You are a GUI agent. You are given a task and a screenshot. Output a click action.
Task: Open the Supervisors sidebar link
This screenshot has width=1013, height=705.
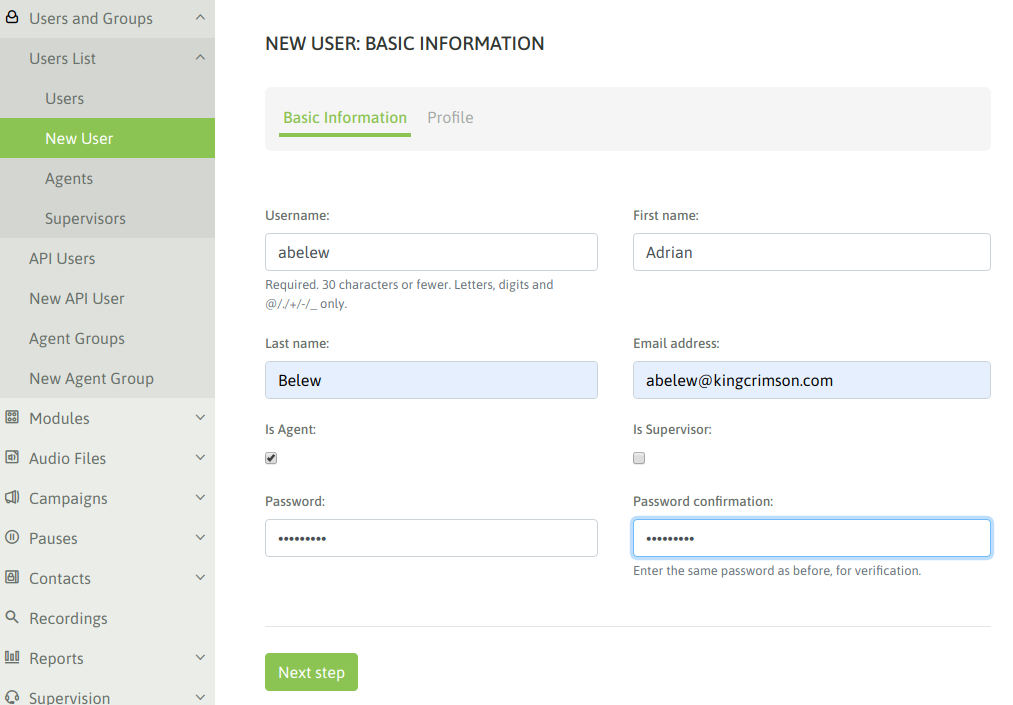[x=85, y=218]
